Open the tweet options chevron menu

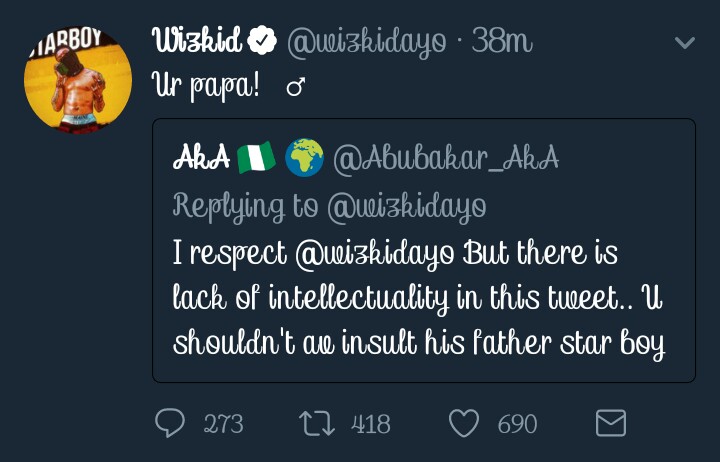[x=685, y=43]
